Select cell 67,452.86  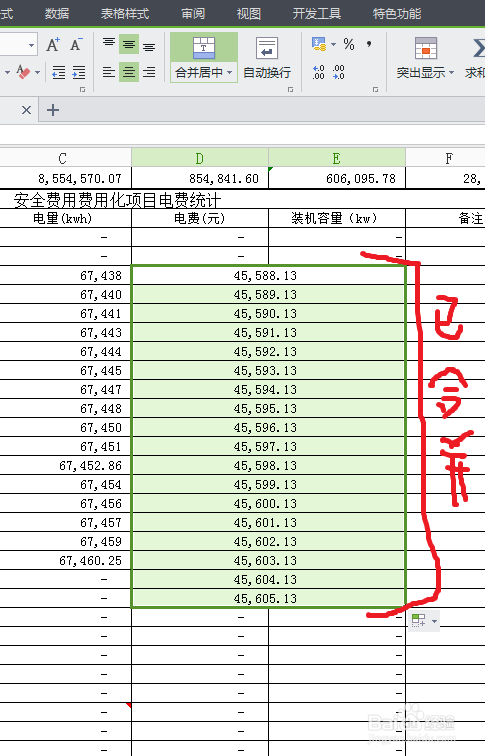[65, 465]
